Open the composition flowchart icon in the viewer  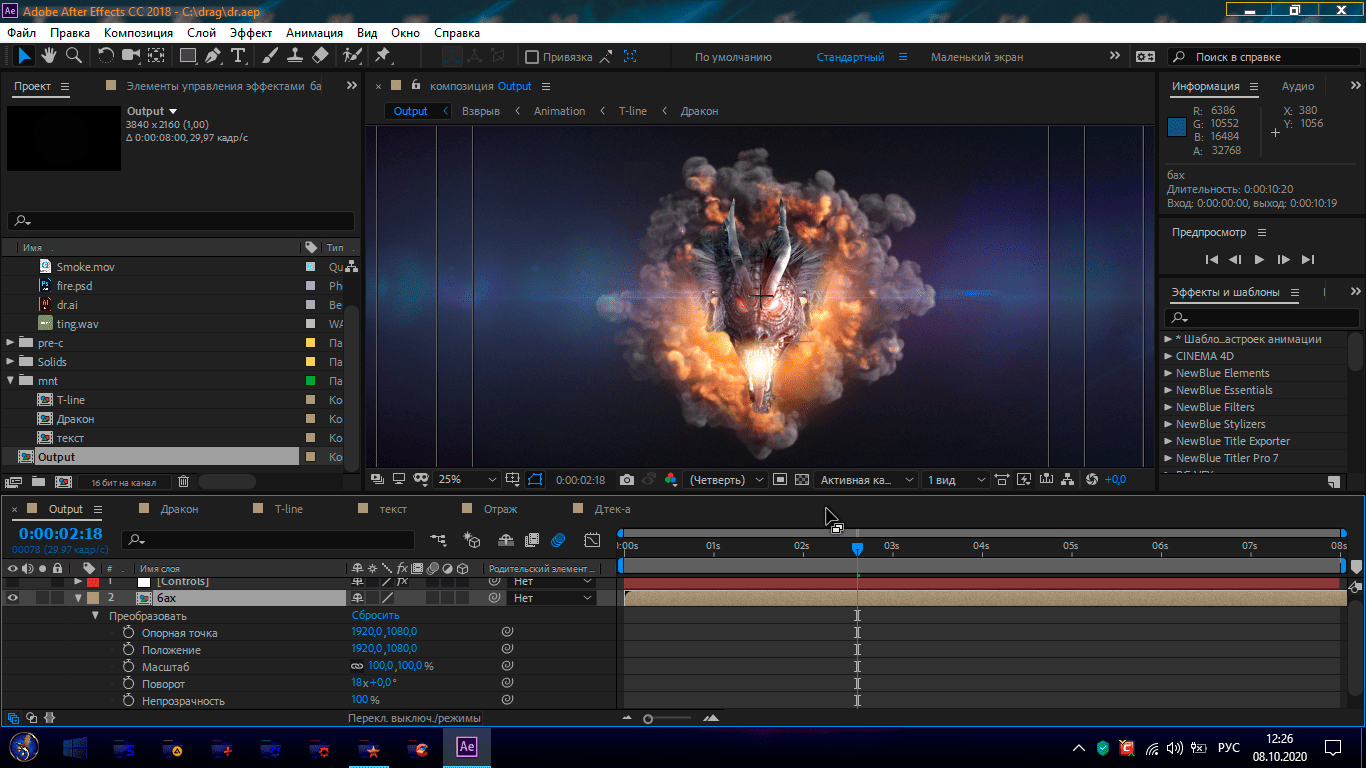(x=1068, y=480)
